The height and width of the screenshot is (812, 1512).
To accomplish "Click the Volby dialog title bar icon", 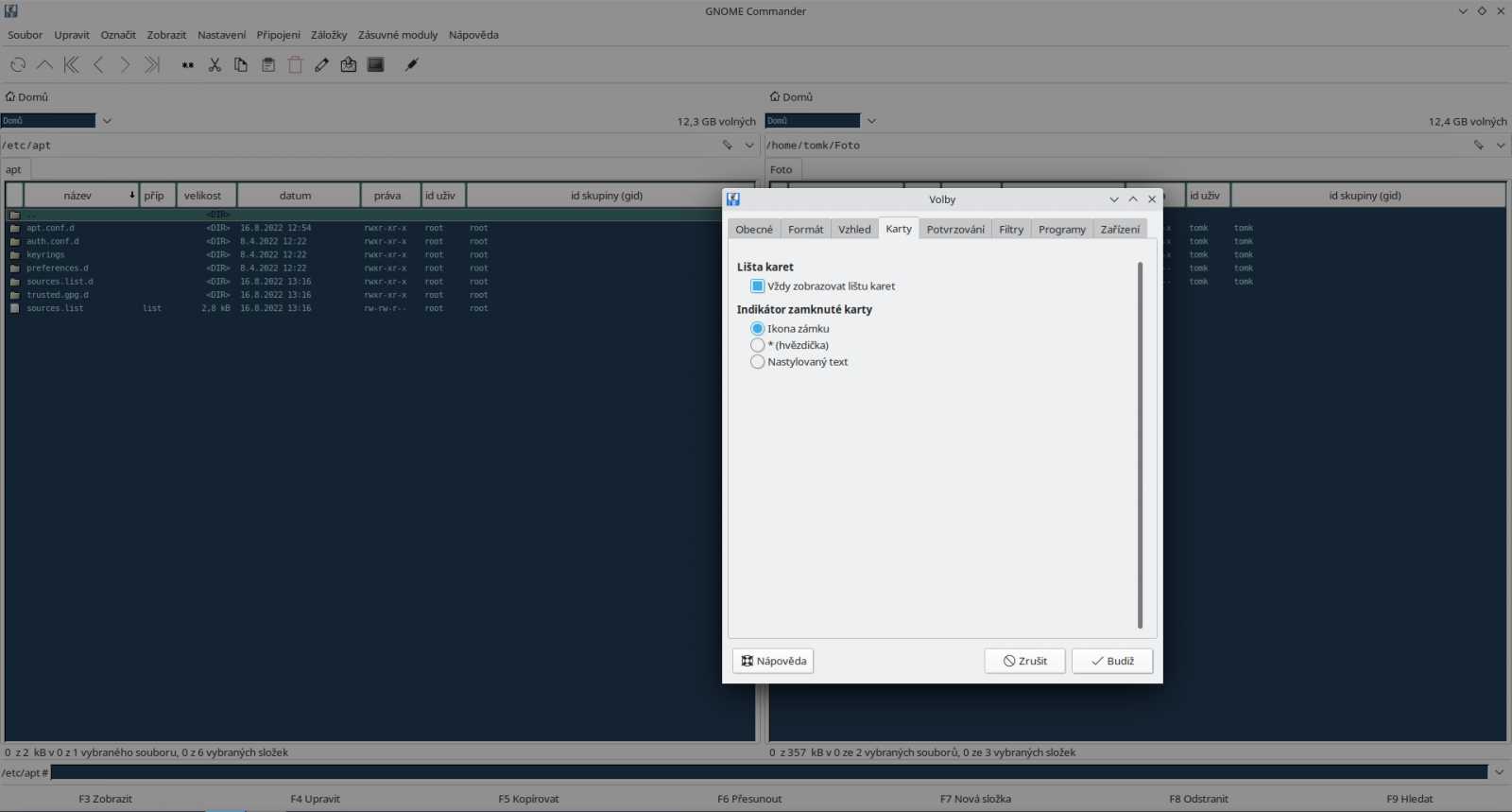I will 733,199.
